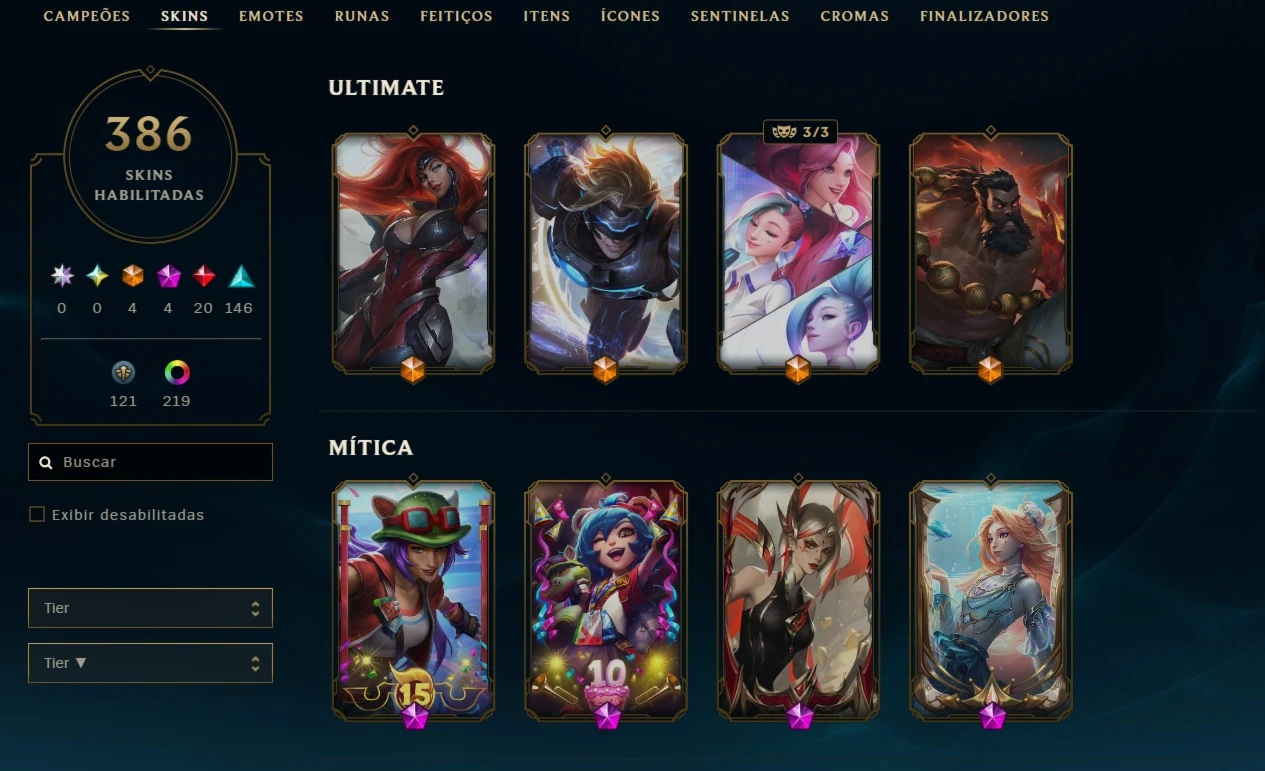This screenshot has width=1265, height=771.
Task: Click the pink Mythic tier gem icon
Action: pos(168,276)
